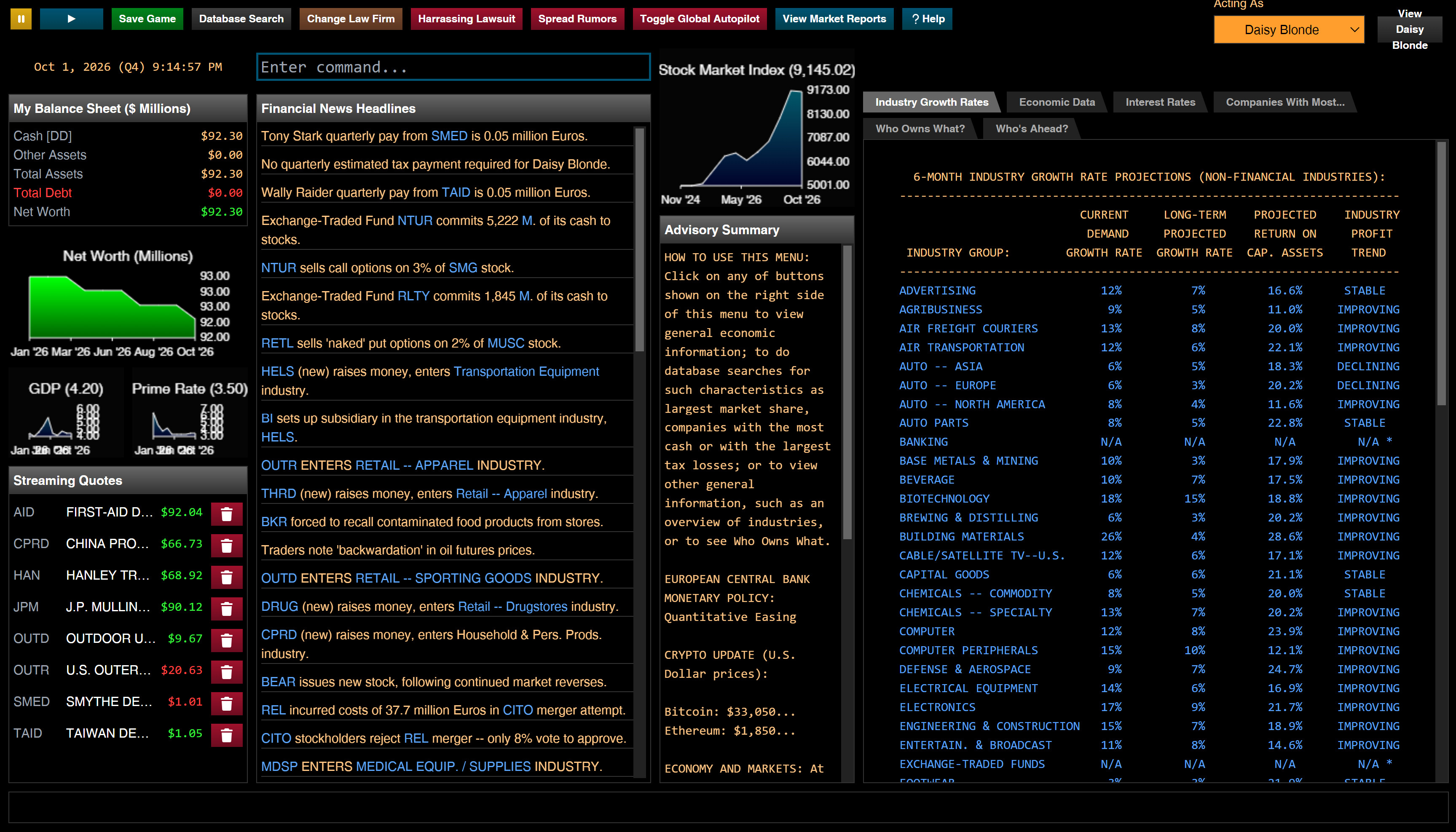The image size is (1456, 832).
Task: Open the Interest Rates tab
Action: (1160, 102)
